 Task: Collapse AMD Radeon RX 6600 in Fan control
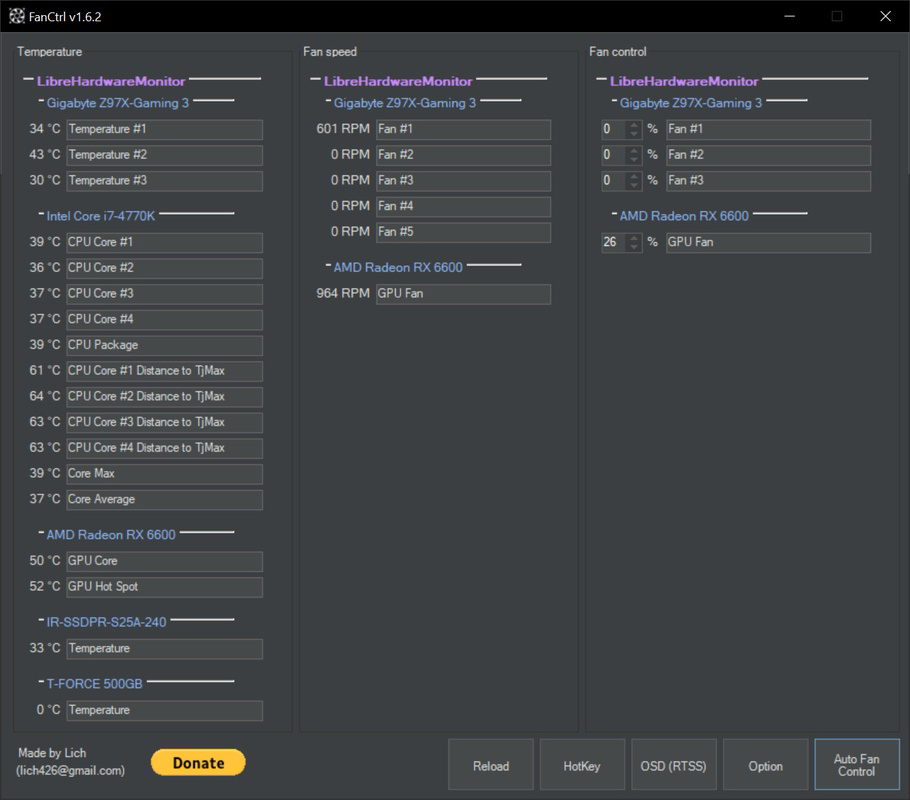615,214
